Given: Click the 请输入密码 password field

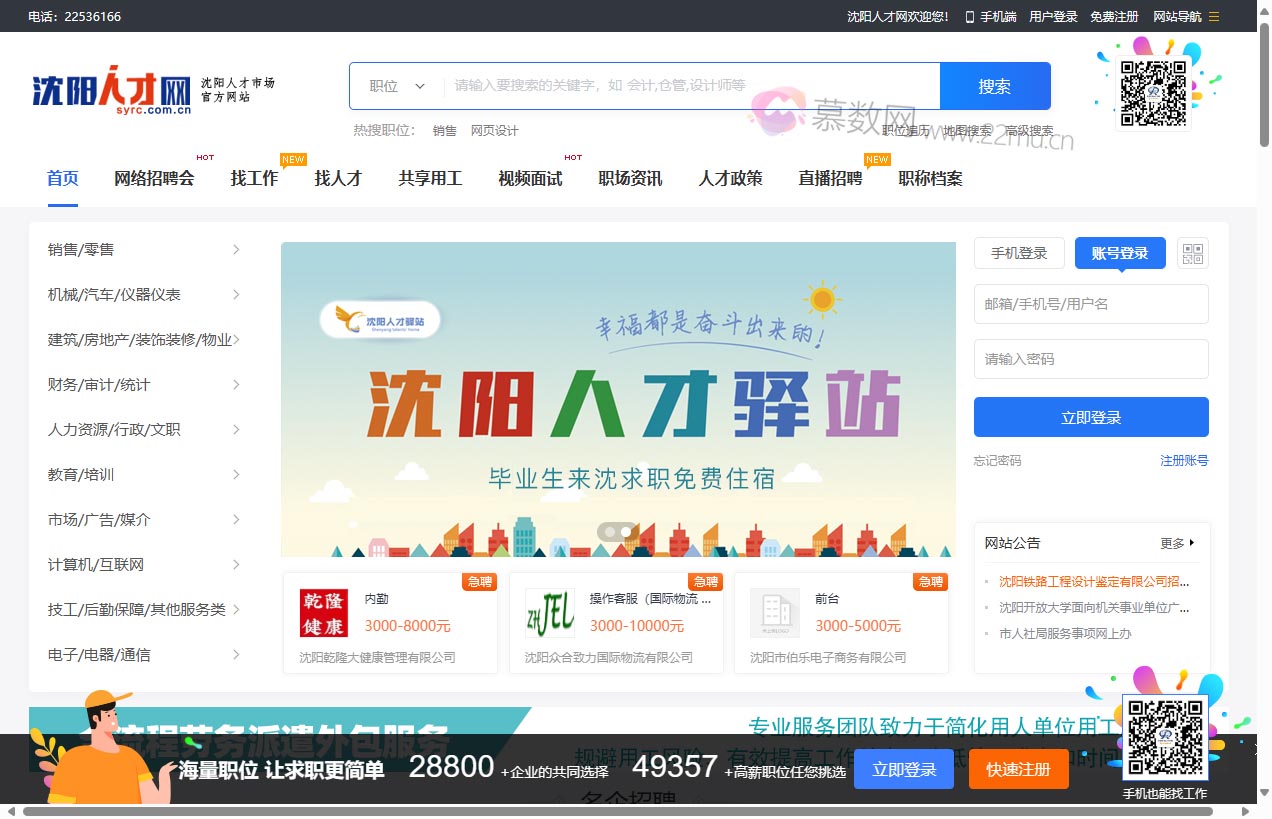Looking at the screenshot, I should pyautogui.click(x=1090, y=359).
